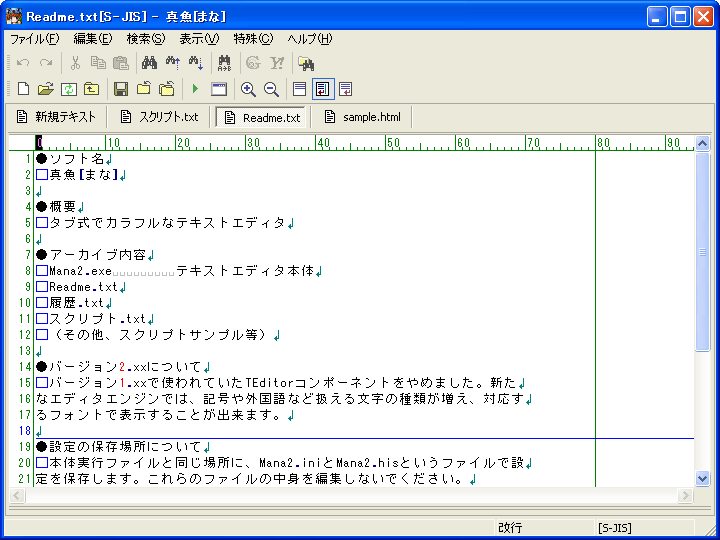Click the Undo toolbar icon
Screen dimensions: 720x540
(22, 63)
